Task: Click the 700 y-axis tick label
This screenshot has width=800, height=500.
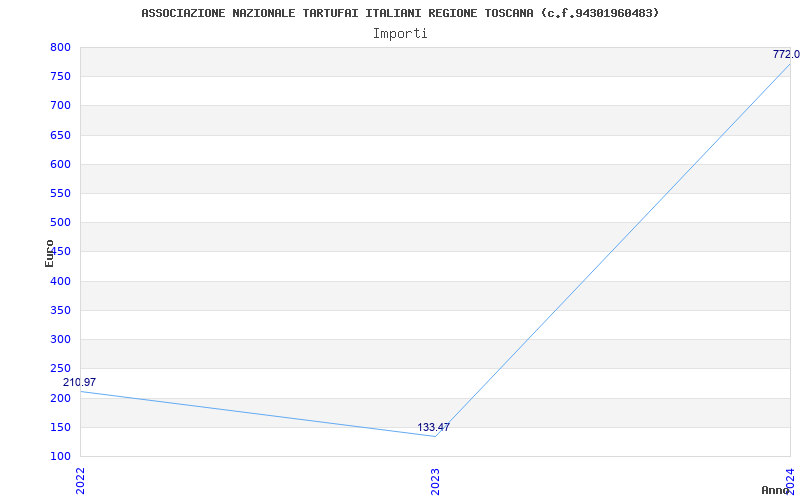Action: [x=60, y=106]
